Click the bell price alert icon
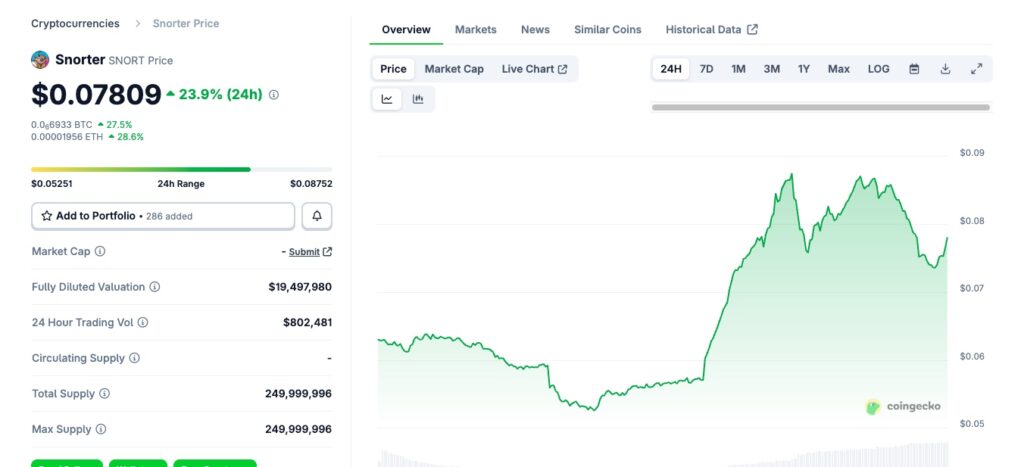1024x467 pixels. coord(317,216)
